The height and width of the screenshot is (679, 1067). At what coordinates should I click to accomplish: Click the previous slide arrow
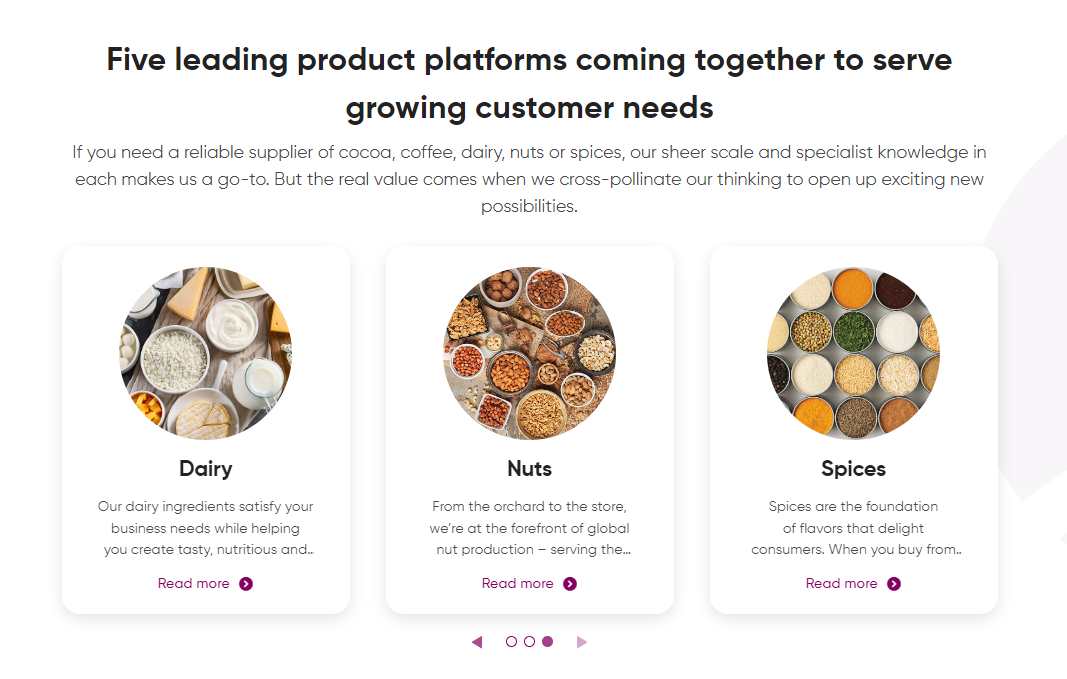[477, 642]
